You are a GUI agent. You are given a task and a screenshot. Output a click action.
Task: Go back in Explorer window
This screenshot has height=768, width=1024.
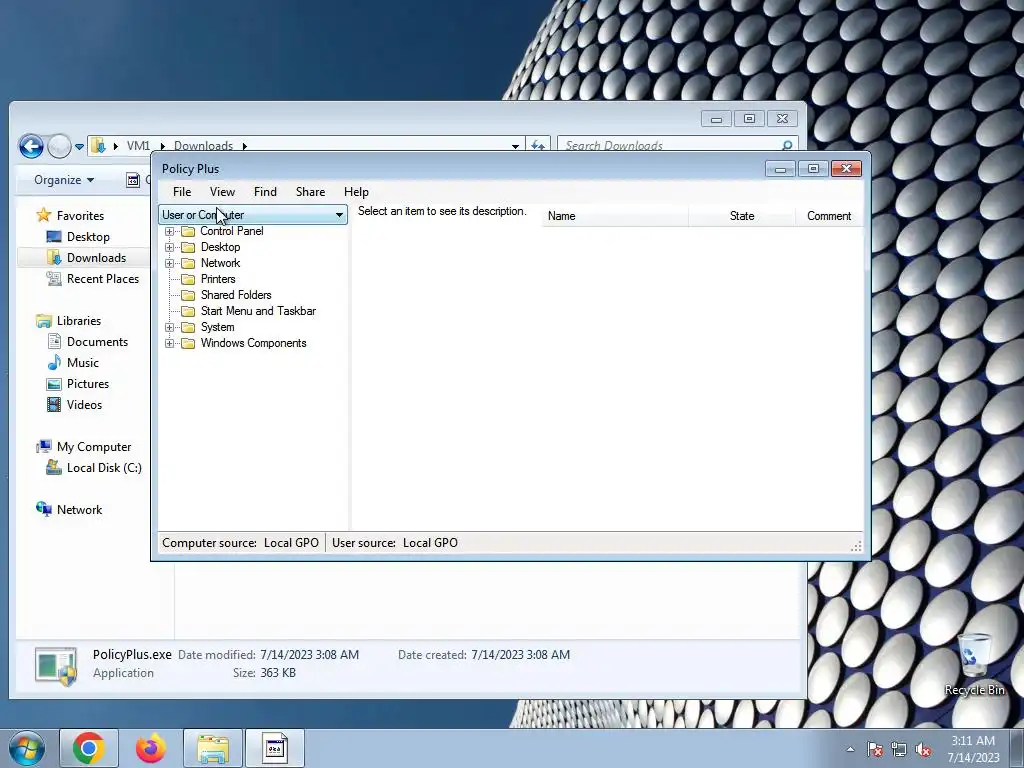coord(31,146)
